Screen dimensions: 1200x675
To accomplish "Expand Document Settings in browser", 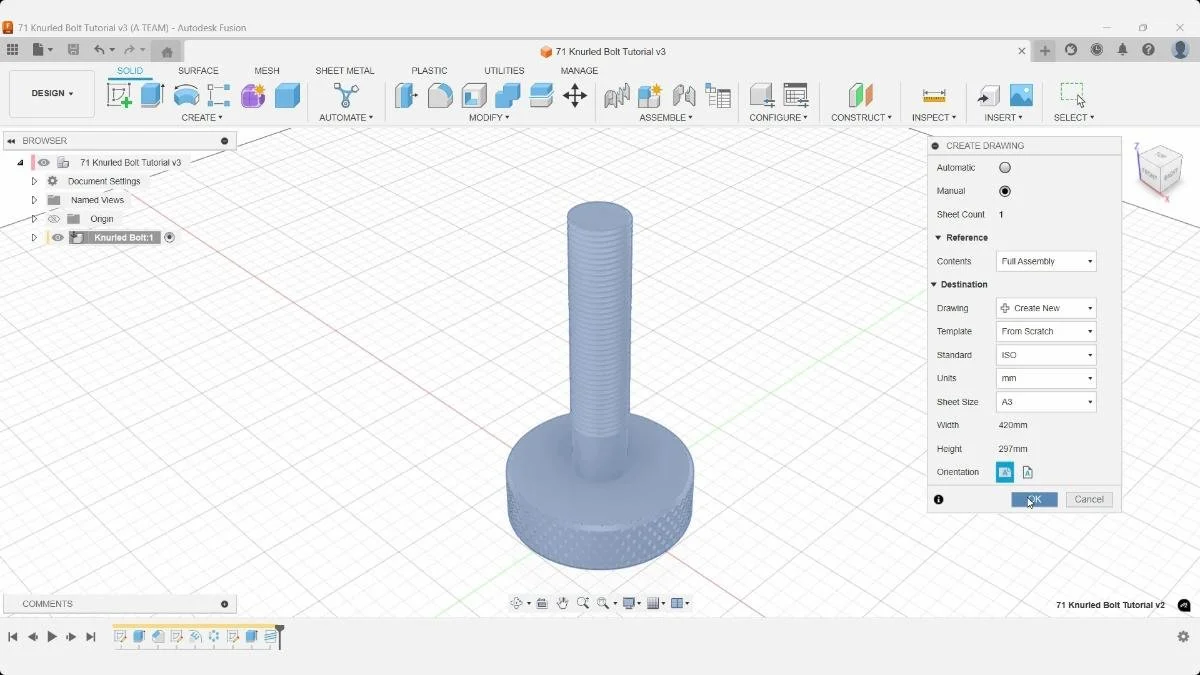I will point(34,181).
